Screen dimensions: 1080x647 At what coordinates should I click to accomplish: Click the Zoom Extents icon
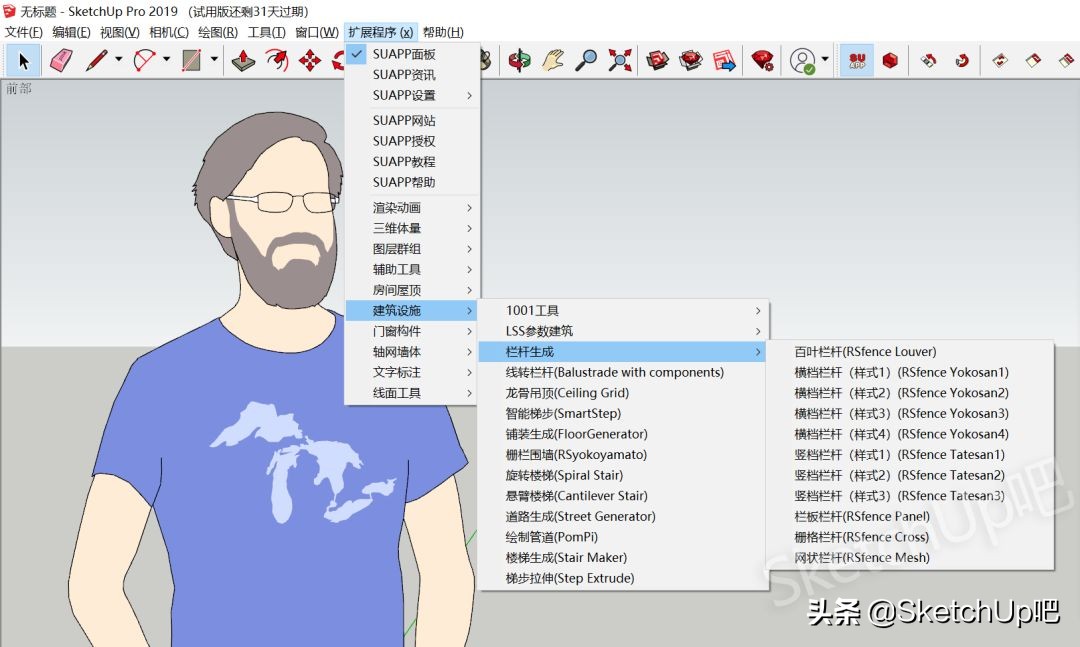620,60
